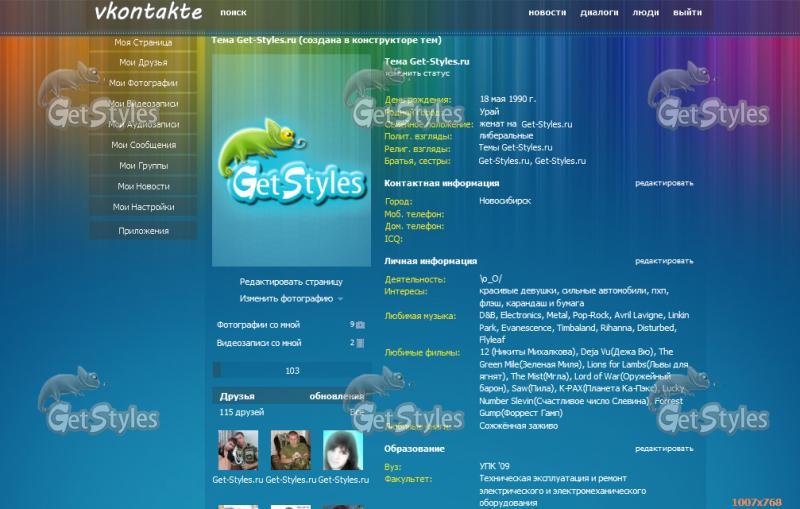Click city Новосибирск link
Screen dimensions: 800x509
pos(505,201)
